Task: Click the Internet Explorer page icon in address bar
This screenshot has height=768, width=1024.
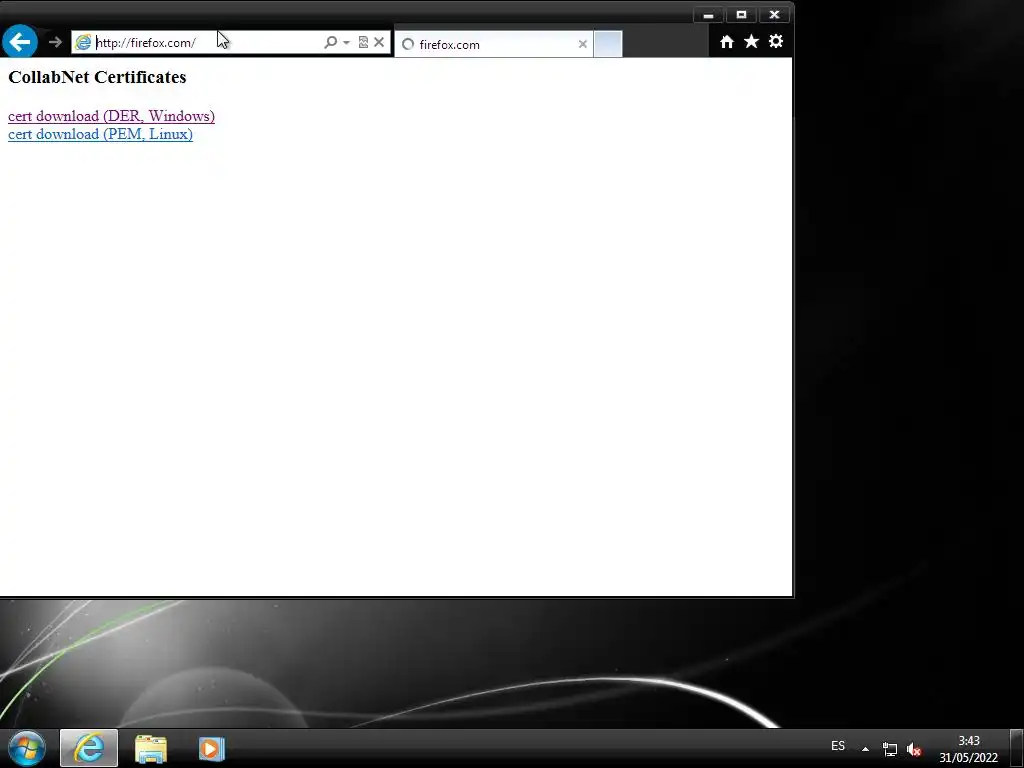Action: coord(83,42)
